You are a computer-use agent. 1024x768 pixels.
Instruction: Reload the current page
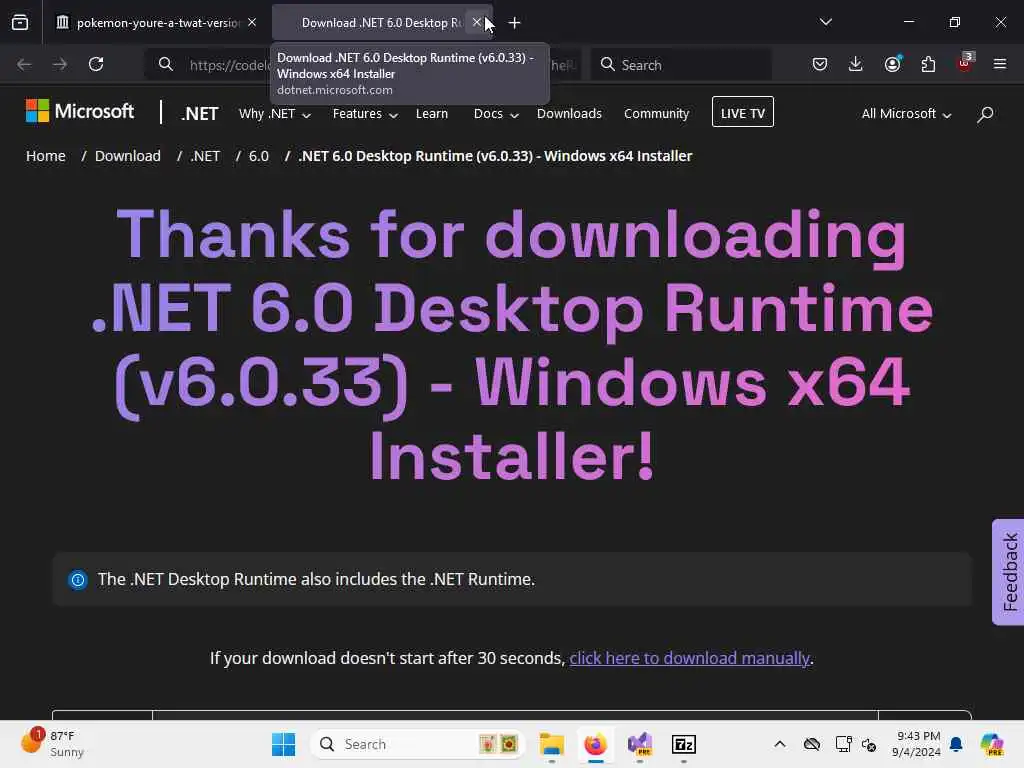coord(96,64)
